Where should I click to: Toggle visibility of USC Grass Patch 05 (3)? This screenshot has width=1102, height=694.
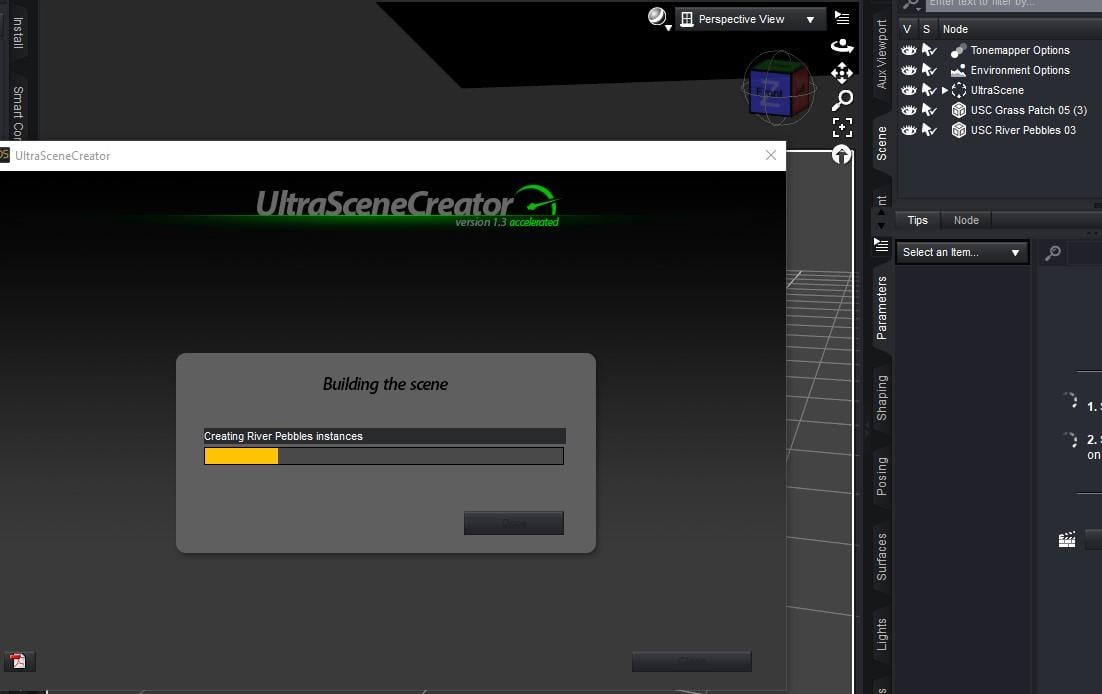pyautogui.click(x=908, y=110)
